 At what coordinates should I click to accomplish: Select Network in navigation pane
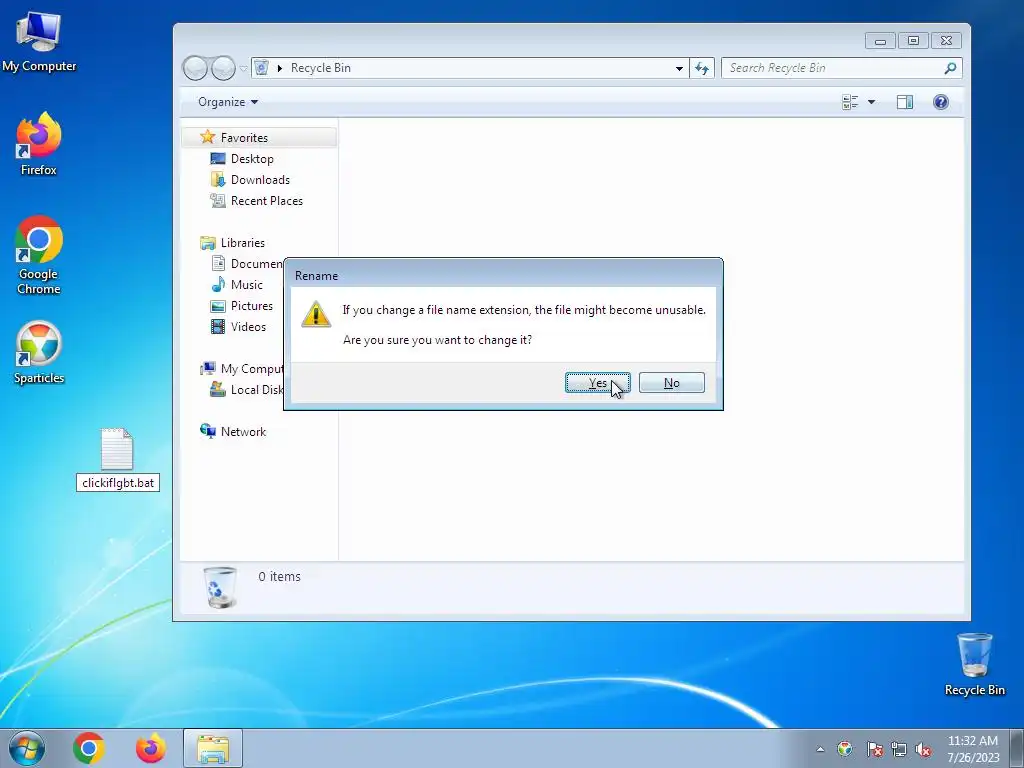tap(243, 432)
